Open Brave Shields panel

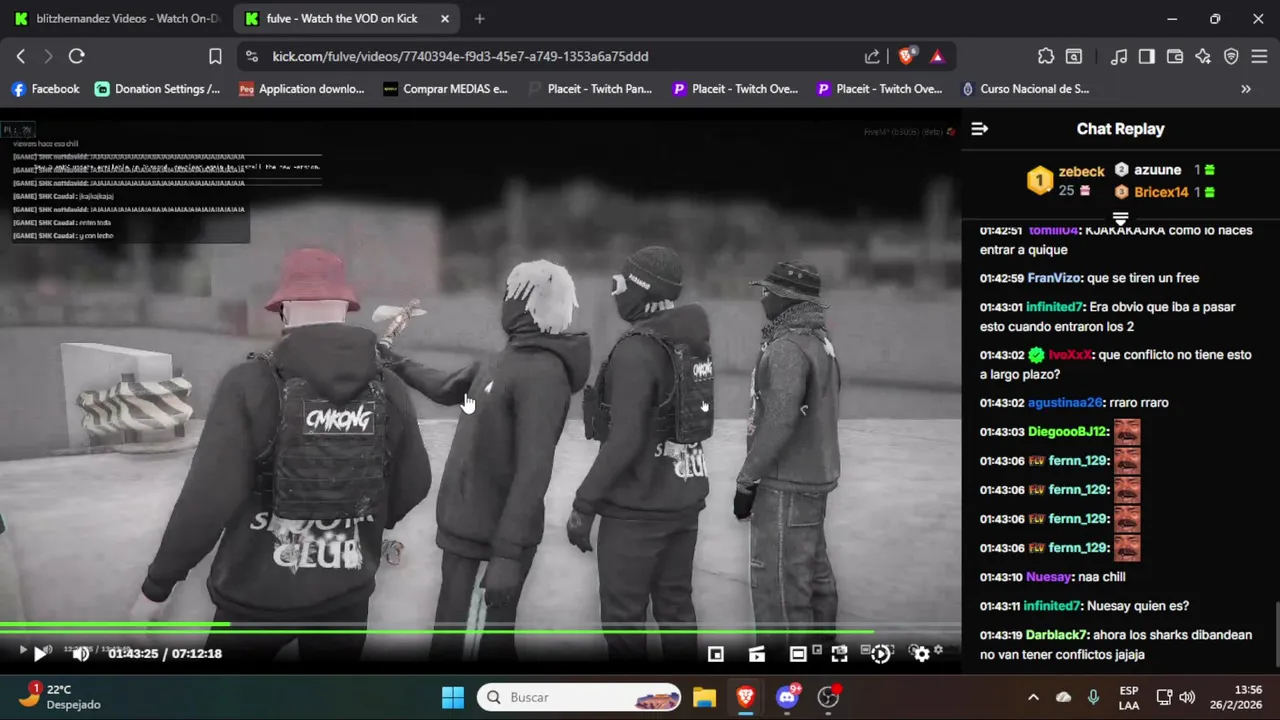tap(906, 57)
